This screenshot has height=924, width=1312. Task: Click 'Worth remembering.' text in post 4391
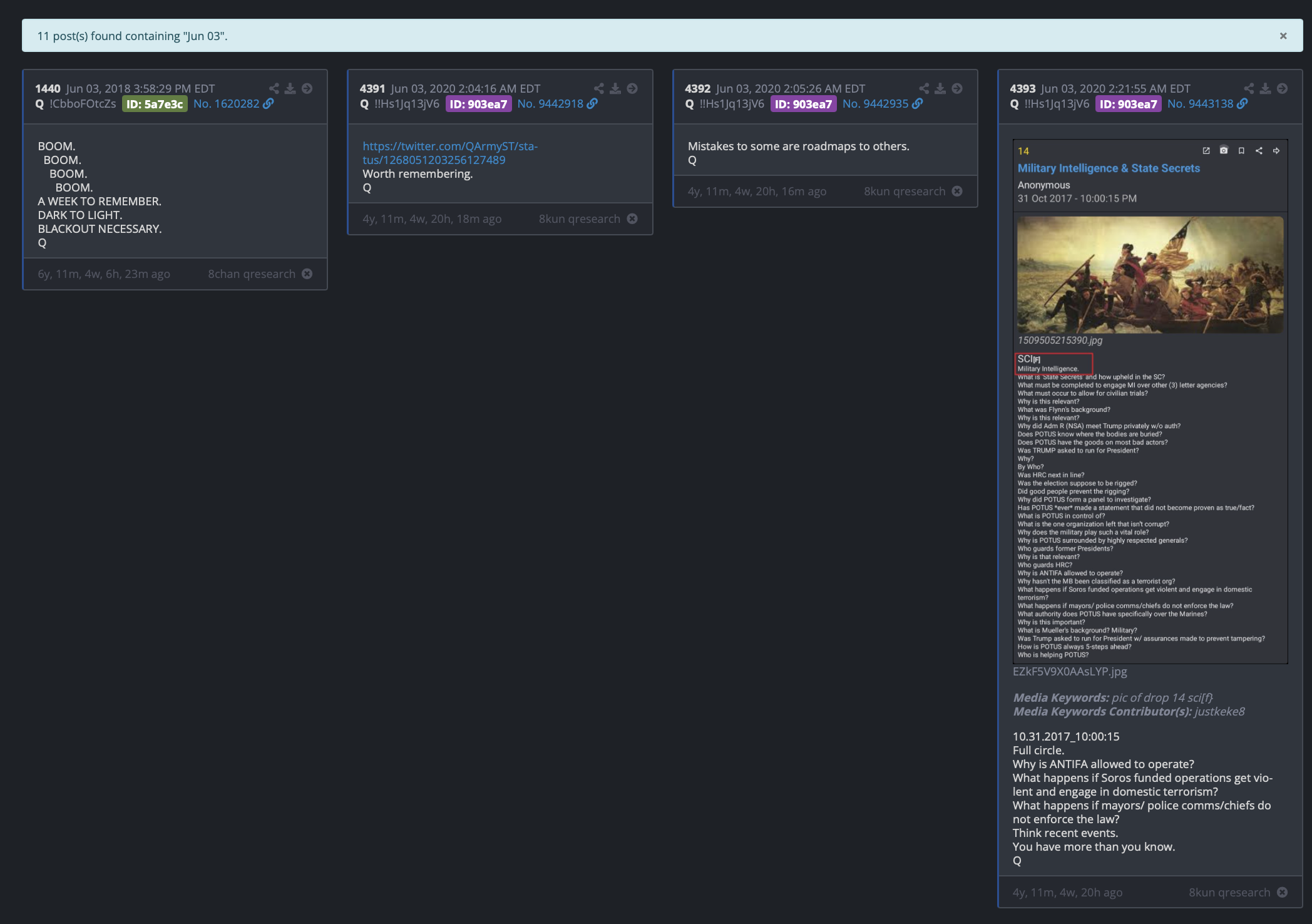pos(418,174)
